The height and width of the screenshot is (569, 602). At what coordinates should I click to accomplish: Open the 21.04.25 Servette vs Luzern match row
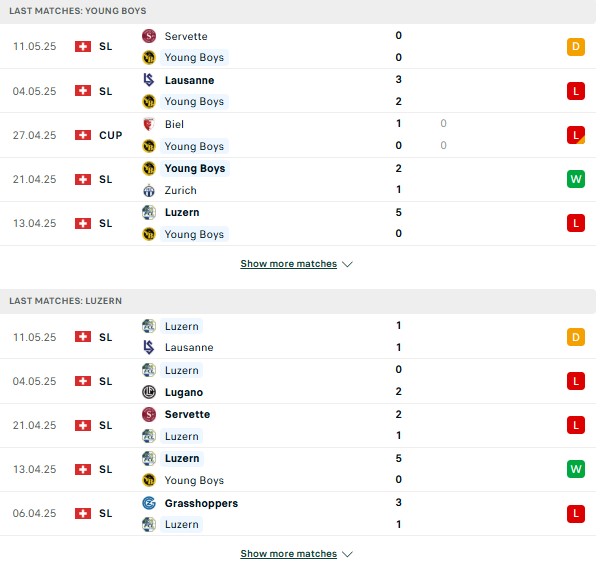(x=298, y=425)
